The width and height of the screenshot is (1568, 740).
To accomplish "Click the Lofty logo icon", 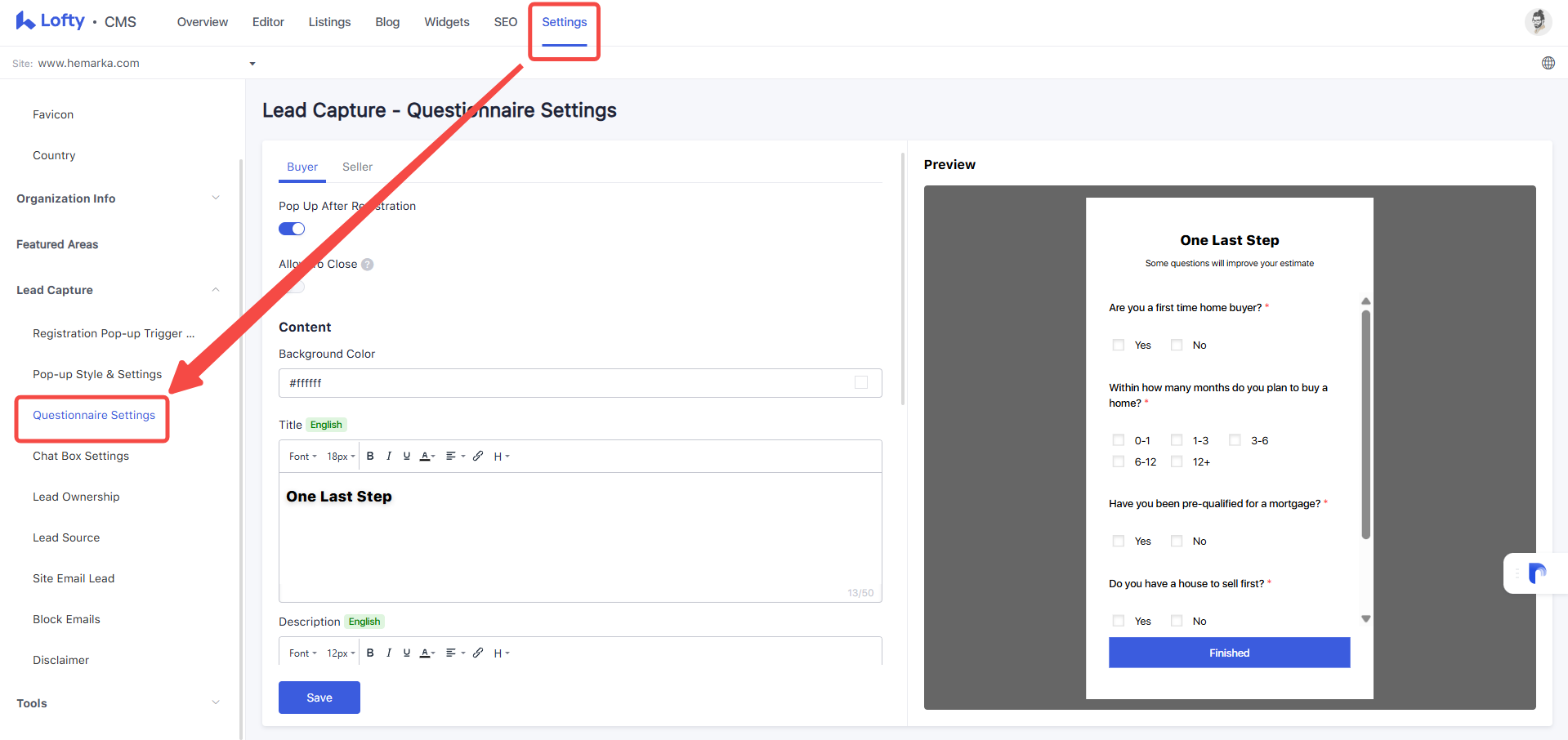I will pyautogui.click(x=25, y=20).
